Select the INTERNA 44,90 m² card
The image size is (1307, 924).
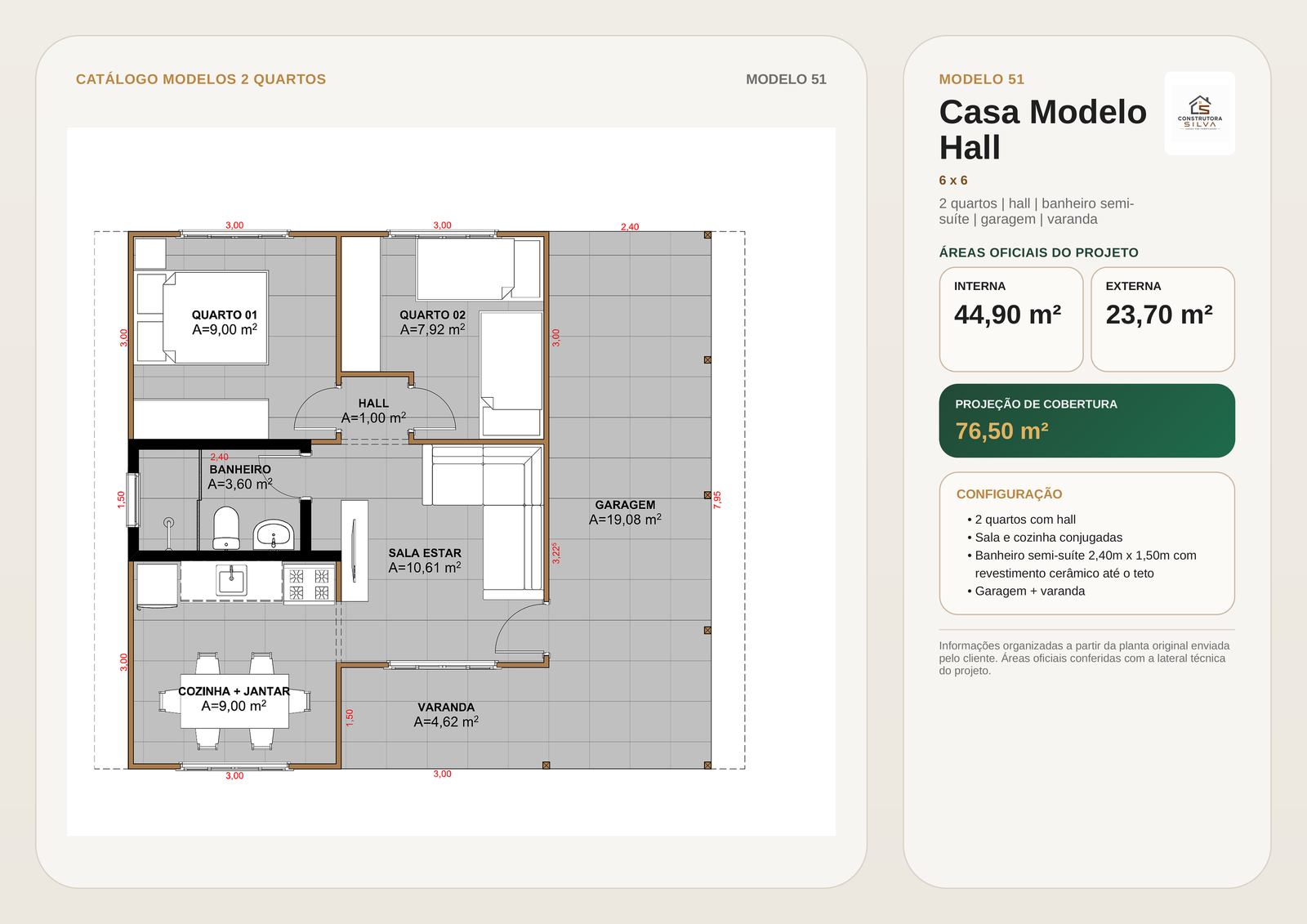point(1011,319)
